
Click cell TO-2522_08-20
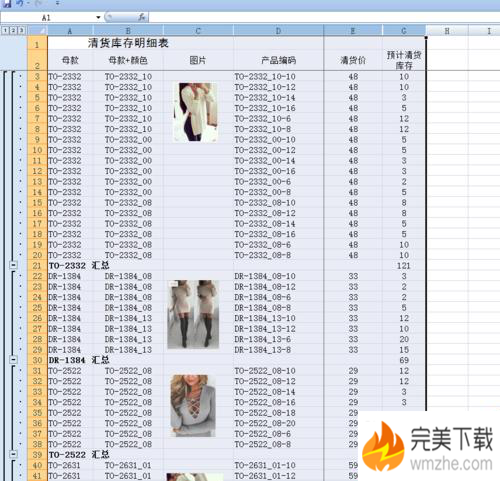[x=265, y=423]
